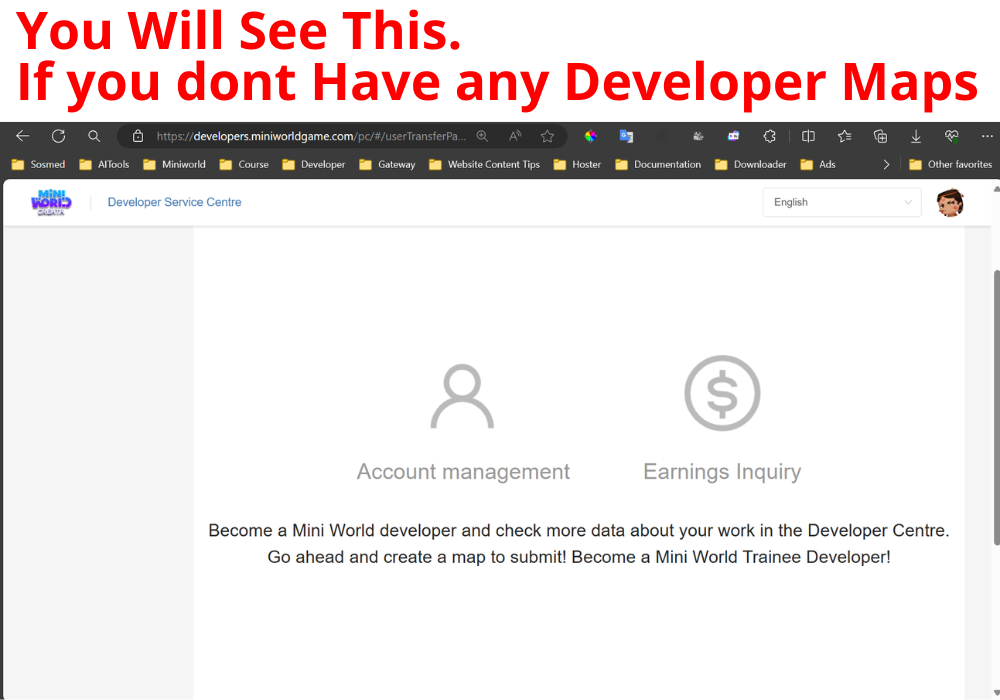This screenshot has width=1000, height=700.
Task: Open the Developer bookmarks folder
Action: pyautogui.click(x=313, y=164)
